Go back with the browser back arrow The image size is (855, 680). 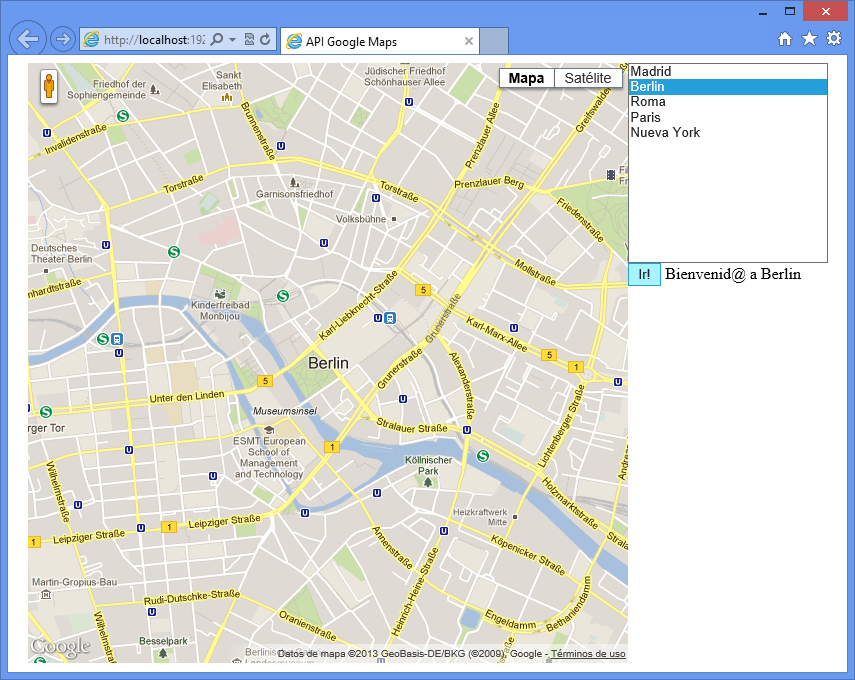pyautogui.click(x=27, y=39)
